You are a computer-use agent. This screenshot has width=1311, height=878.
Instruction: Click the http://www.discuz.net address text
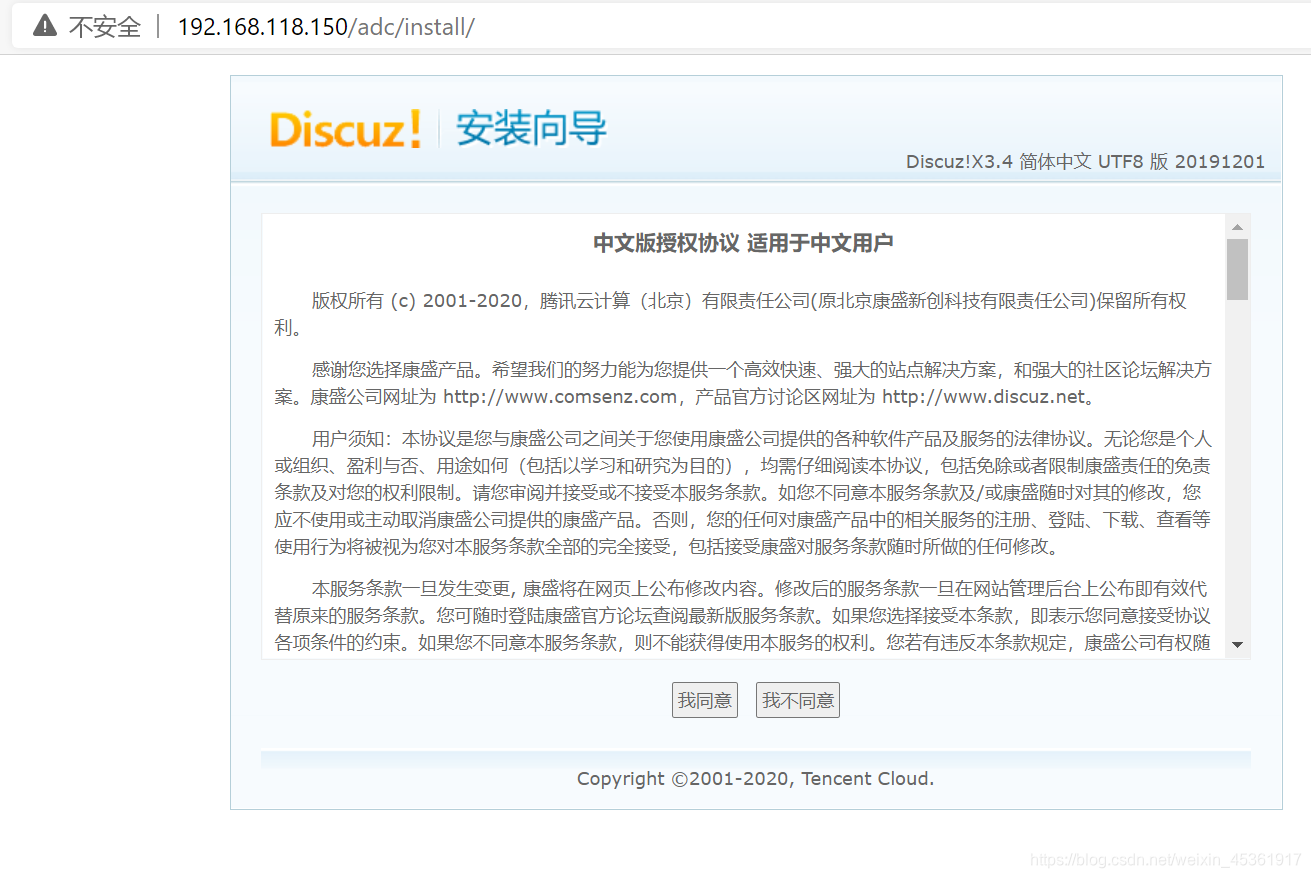click(x=983, y=397)
